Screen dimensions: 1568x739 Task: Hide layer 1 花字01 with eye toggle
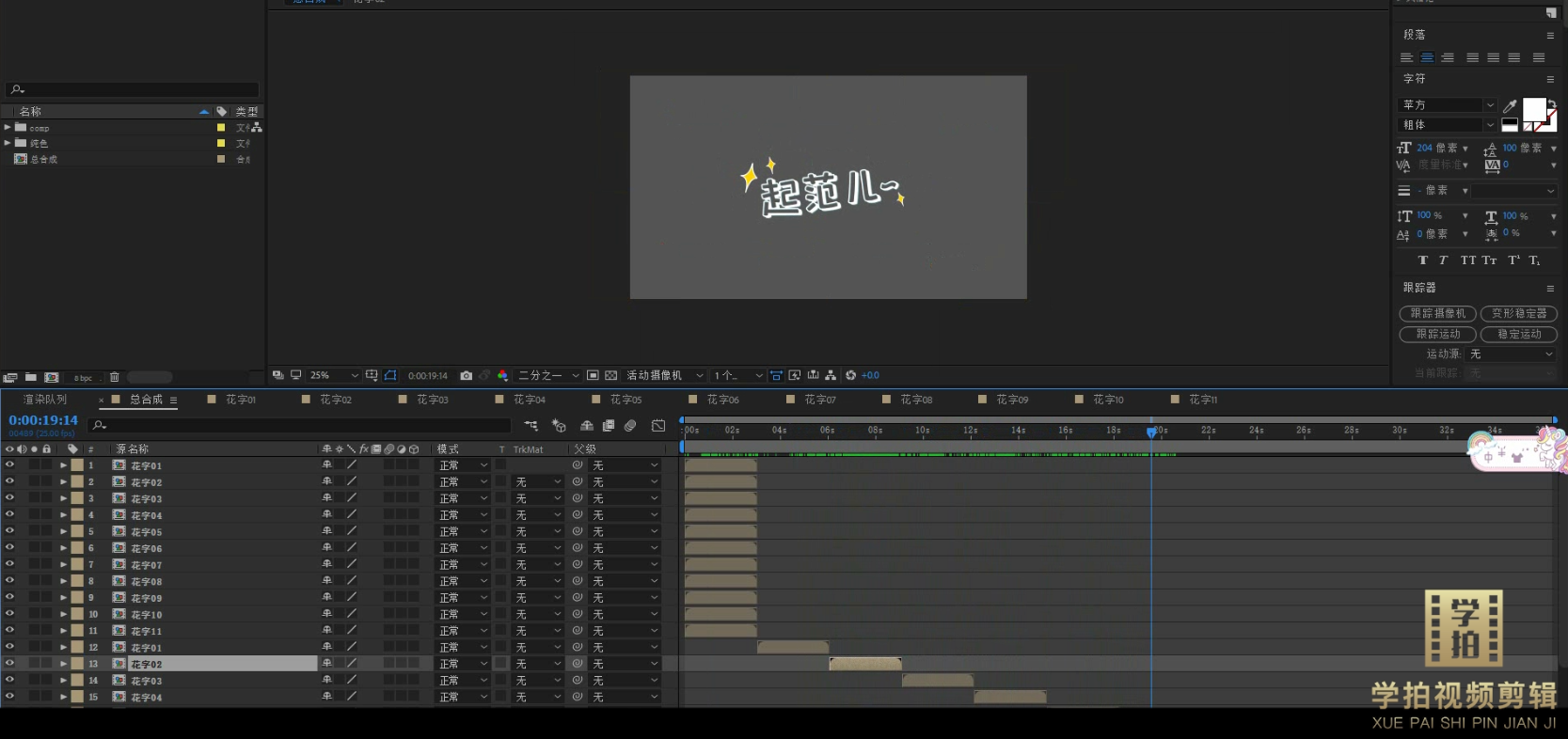(9, 465)
